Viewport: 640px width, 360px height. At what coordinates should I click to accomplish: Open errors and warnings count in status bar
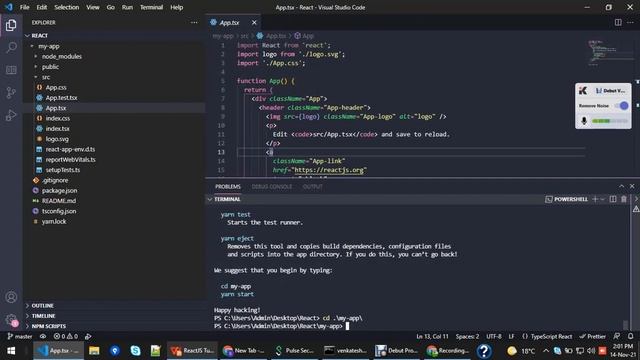pyautogui.click(x=66, y=336)
